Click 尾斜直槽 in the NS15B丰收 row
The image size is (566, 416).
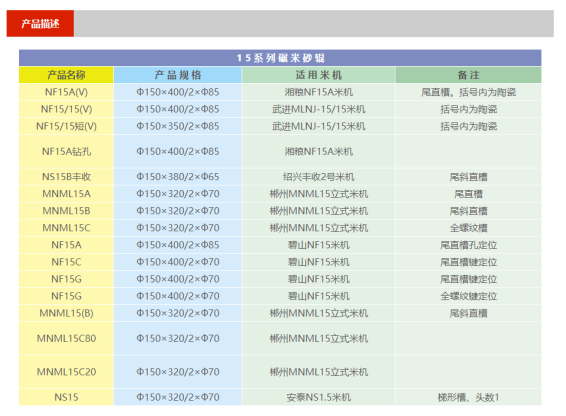pos(469,177)
